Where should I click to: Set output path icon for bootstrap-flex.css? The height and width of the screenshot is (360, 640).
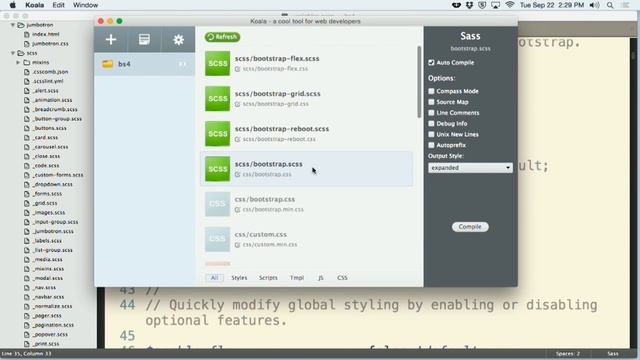pyautogui.click(x=238, y=69)
